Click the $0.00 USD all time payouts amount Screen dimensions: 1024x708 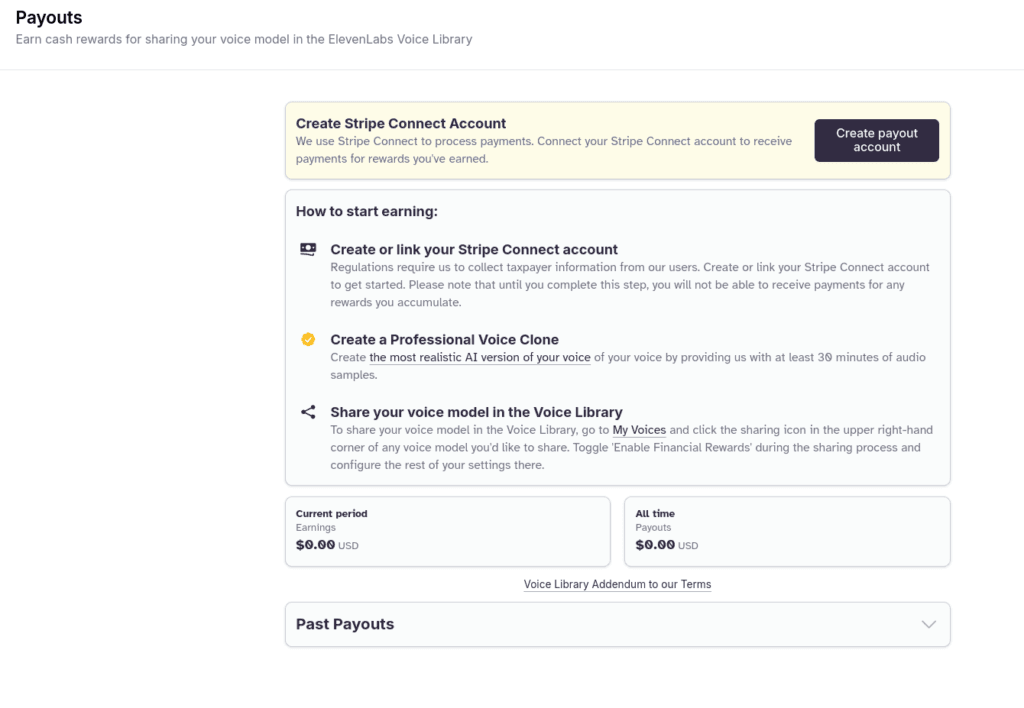pos(666,545)
